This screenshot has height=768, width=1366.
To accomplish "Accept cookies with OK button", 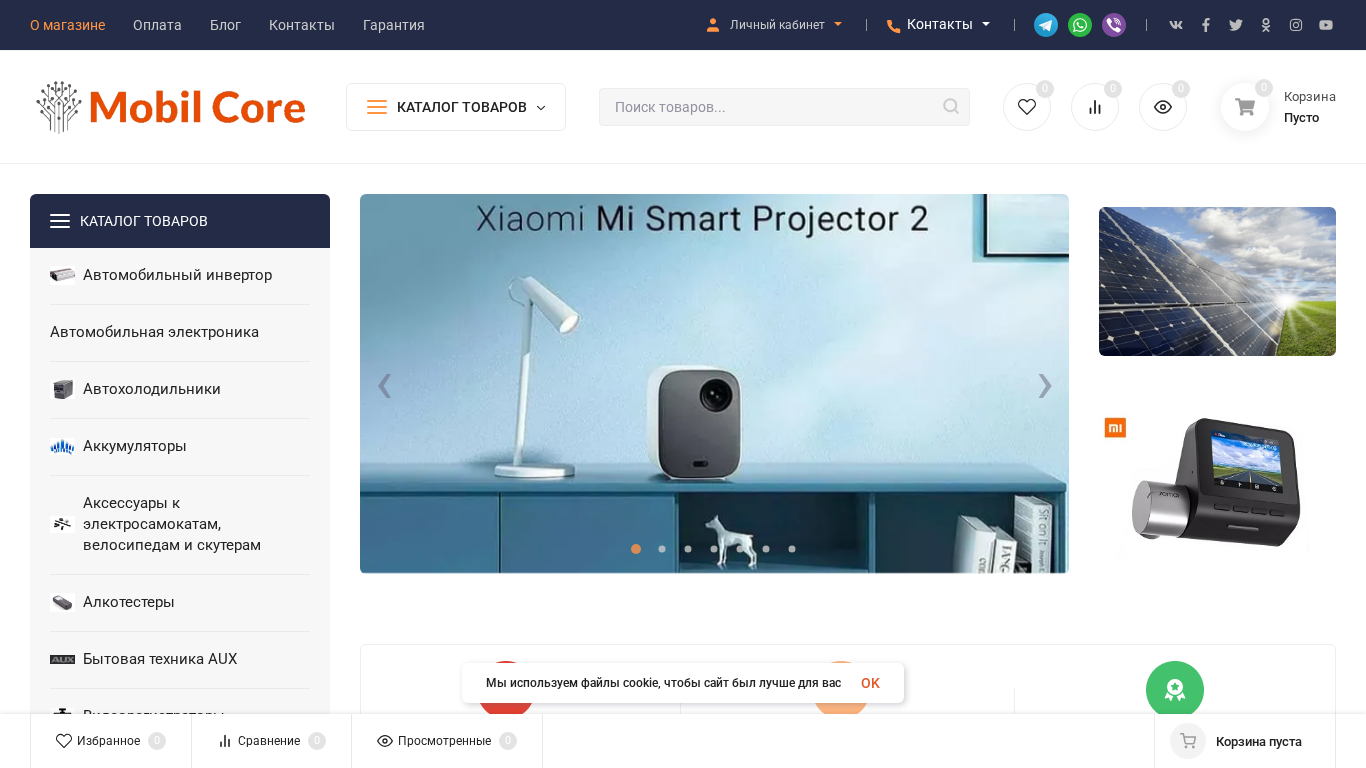I will (x=870, y=683).
